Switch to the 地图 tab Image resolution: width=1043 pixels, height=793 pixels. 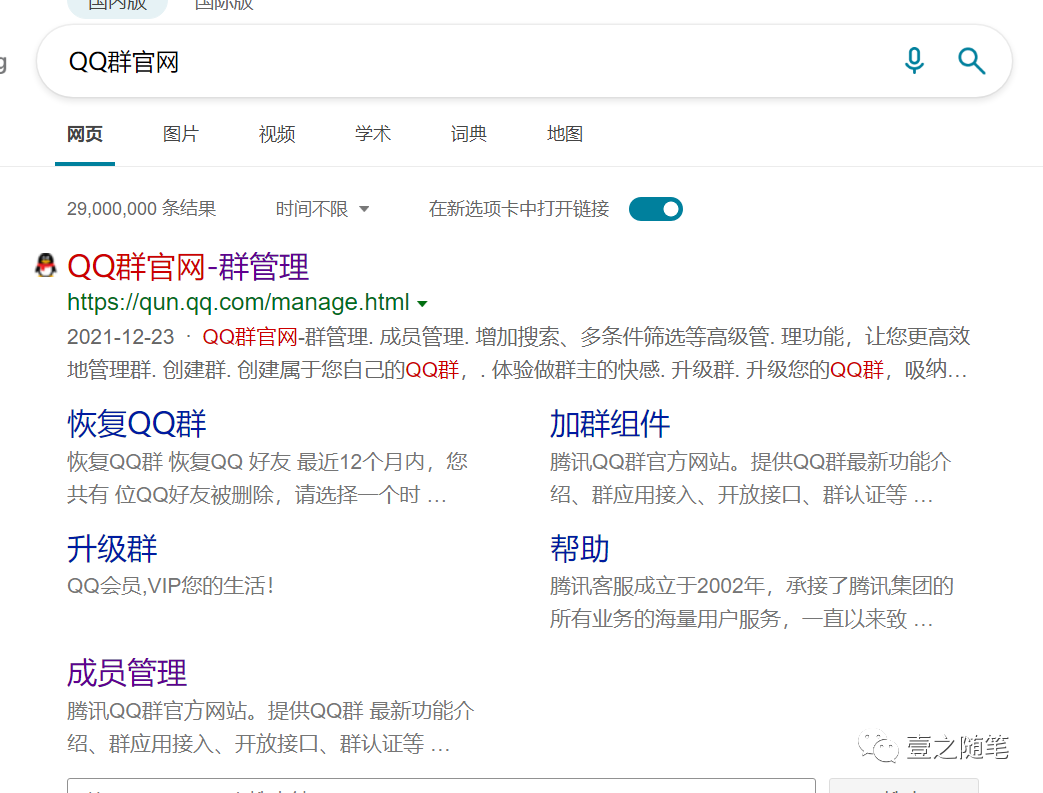[x=564, y=134]
